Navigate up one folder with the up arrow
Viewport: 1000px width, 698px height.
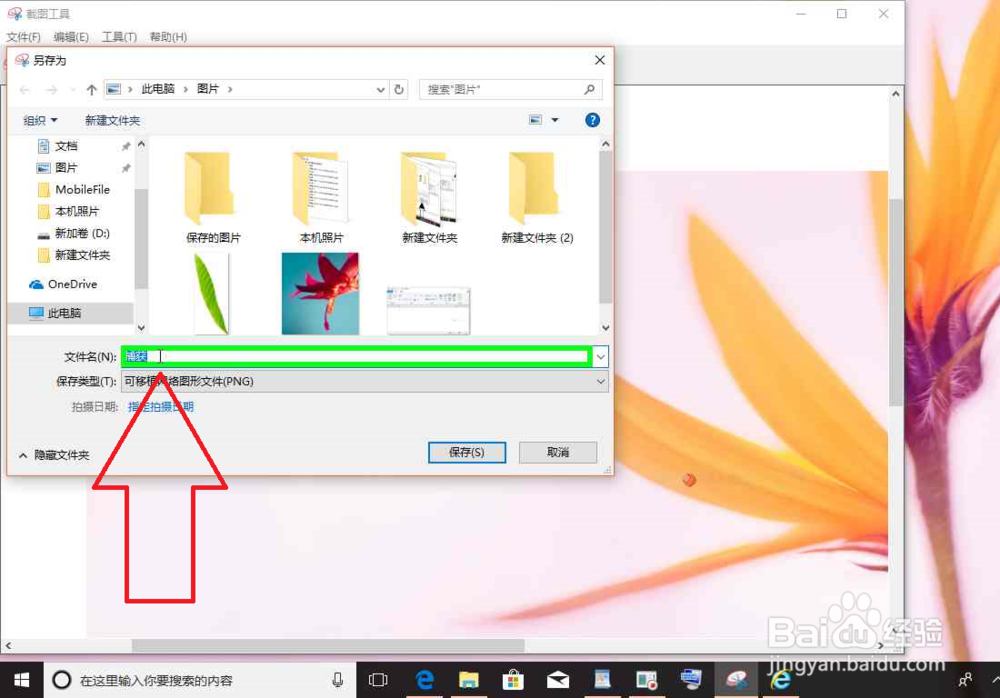pos(91,89)
